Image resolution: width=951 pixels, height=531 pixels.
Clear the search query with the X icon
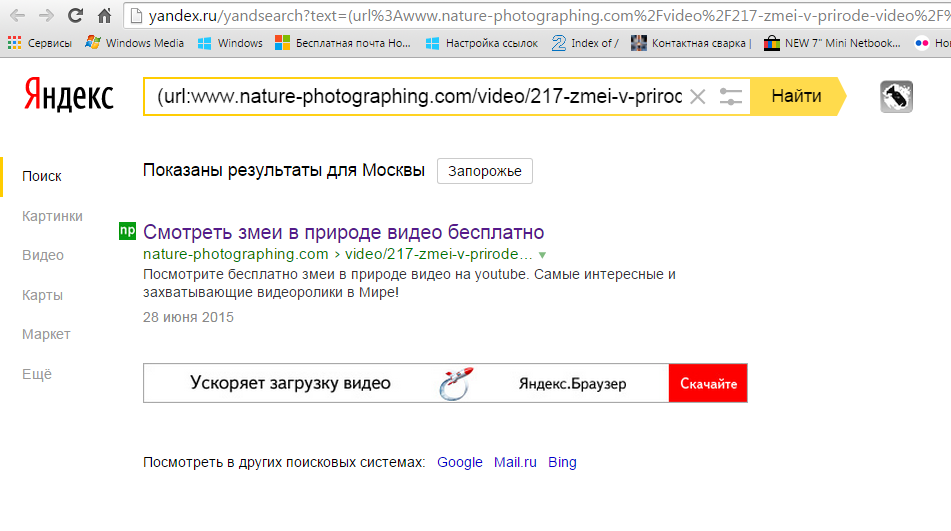(x=697, y=96)
